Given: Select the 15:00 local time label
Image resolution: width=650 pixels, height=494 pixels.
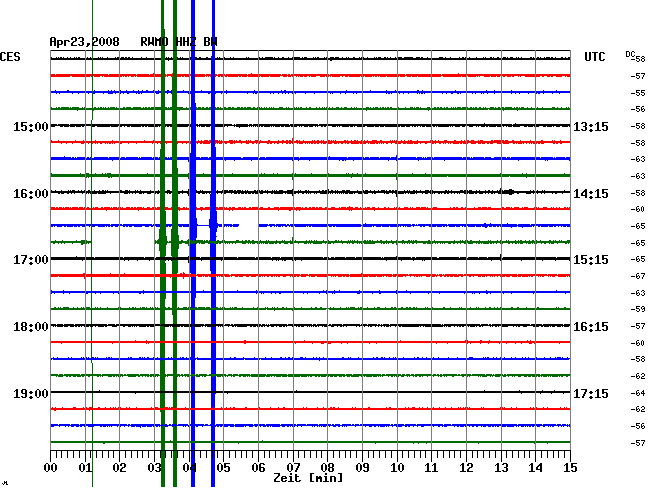Looking at the screenshot, I should (31, 126).
